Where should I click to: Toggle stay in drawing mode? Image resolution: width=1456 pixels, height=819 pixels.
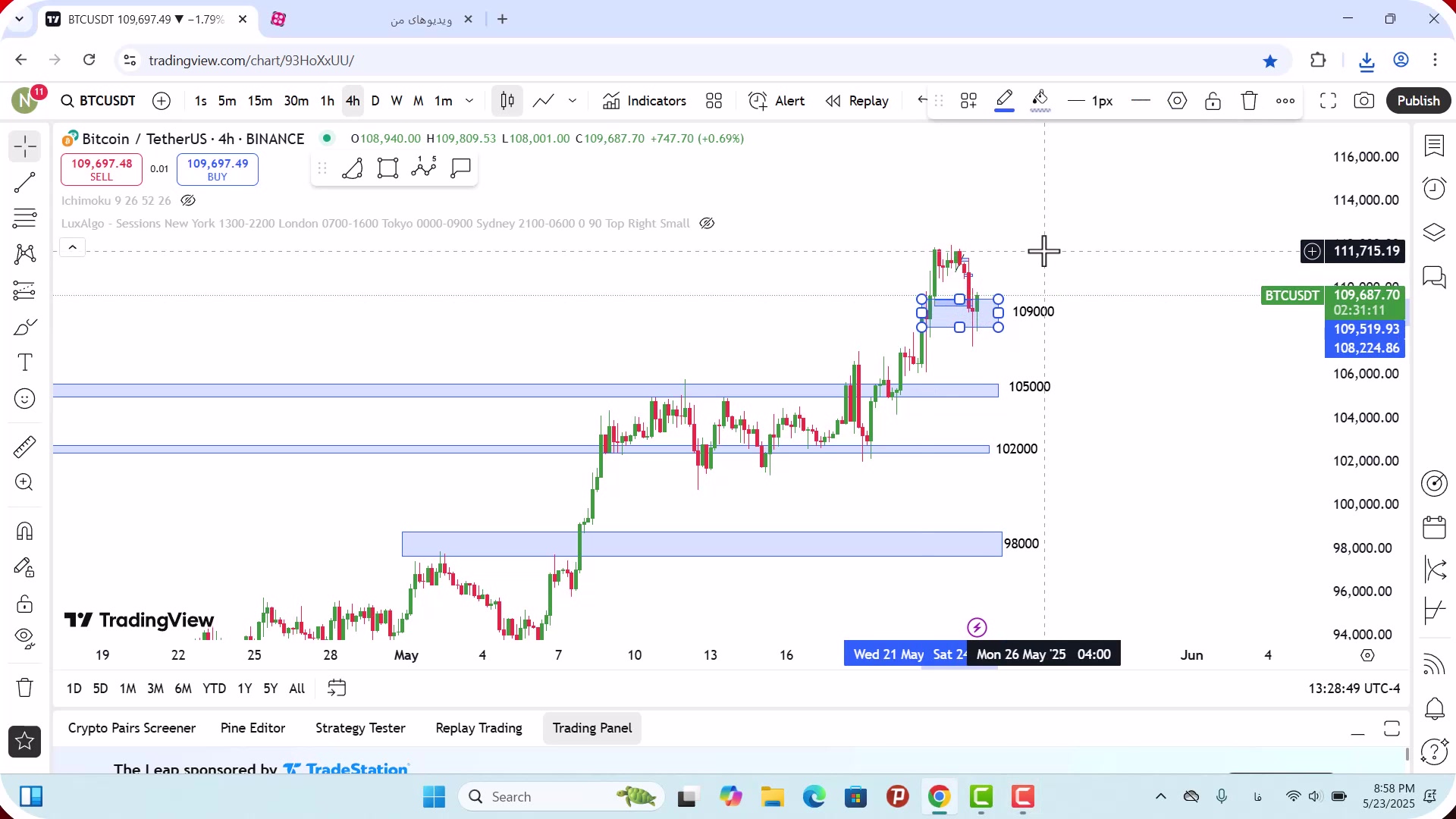[x=24, y=567]
